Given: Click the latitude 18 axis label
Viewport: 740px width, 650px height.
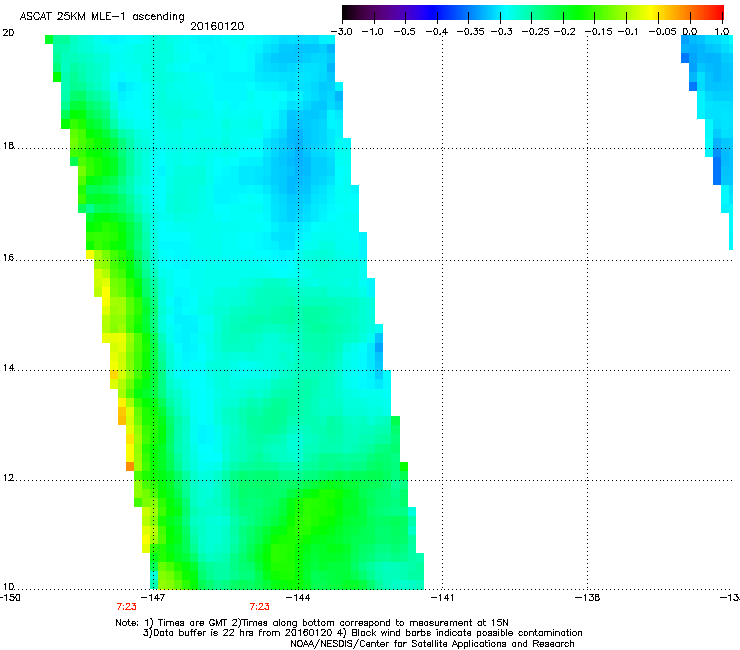Looking at the screenshot, I should click(x=8, y=146).
